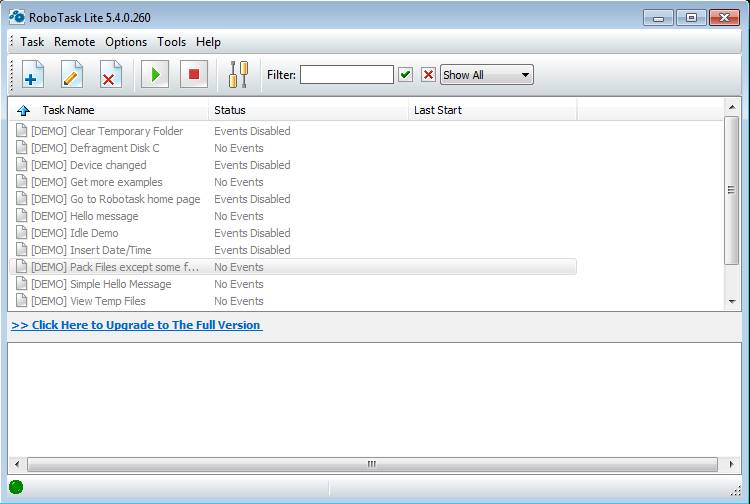
Task: Click the task list vertical scrollbar thumb
Action: pos(732,190)
